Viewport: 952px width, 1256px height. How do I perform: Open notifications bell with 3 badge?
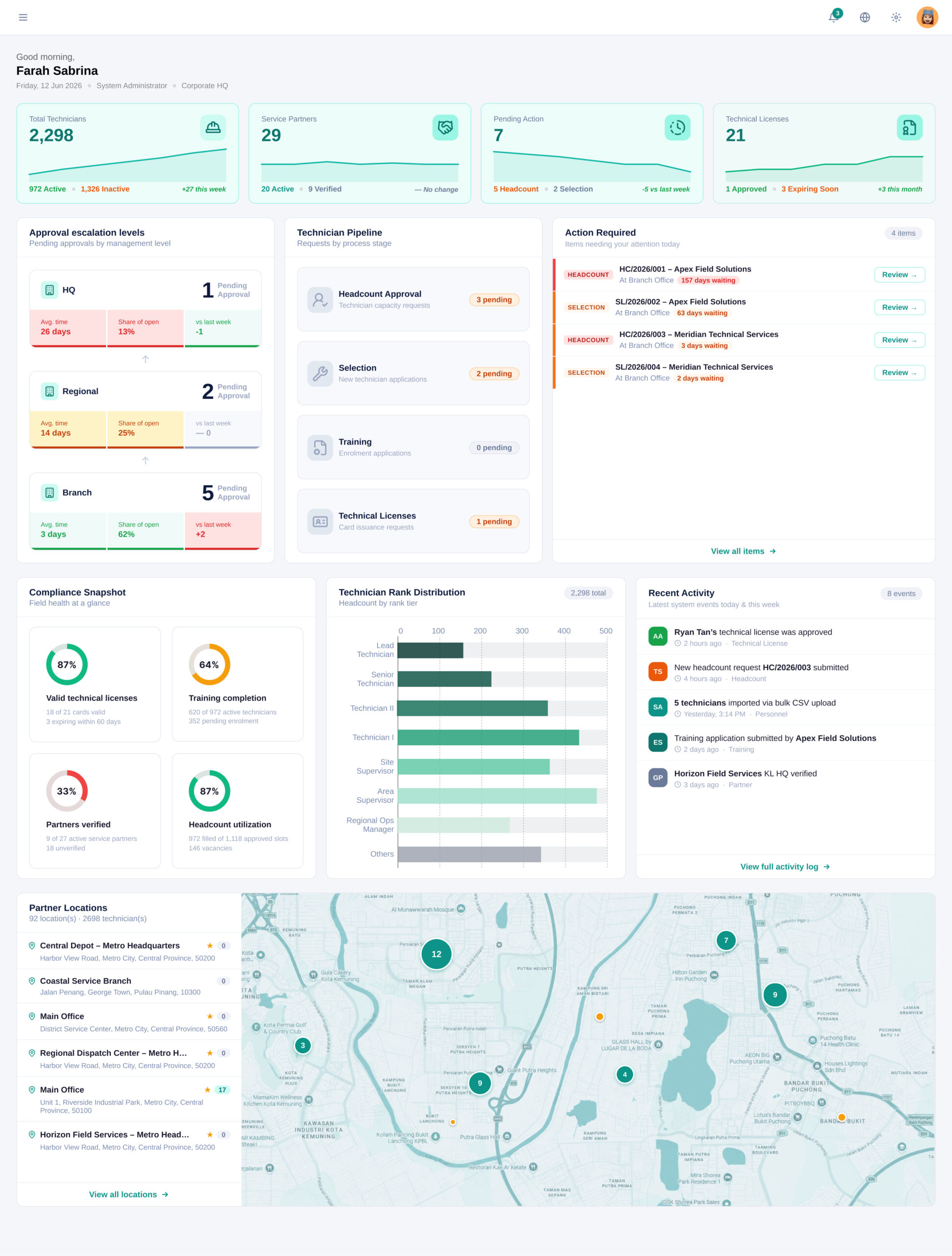point(834,17)
